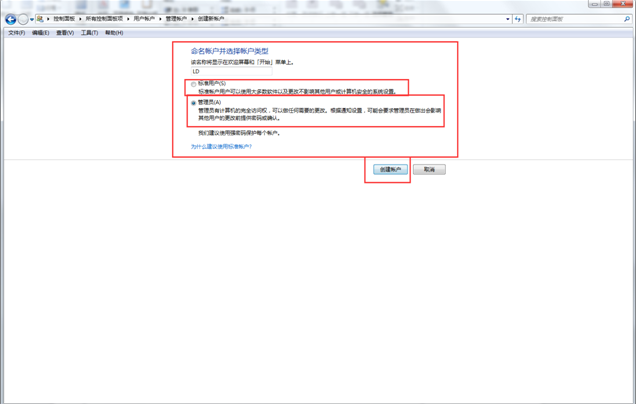Expand the breadcrumb arrow right after 控制面板
This screenshot has width=637, height=404.
[x=80, y=19]
